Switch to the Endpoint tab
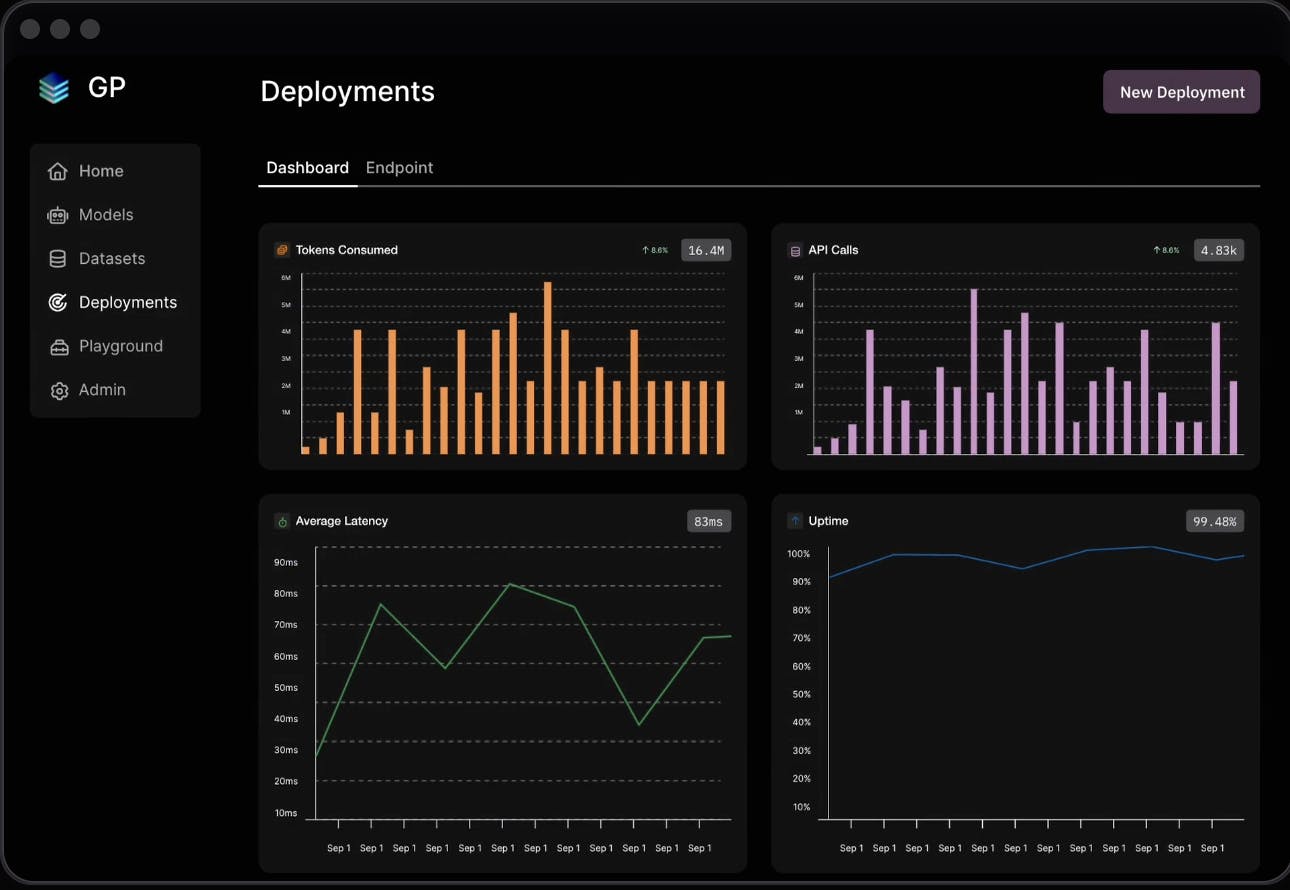Screen dimensions: 1290x890 [x=399, y=168]
